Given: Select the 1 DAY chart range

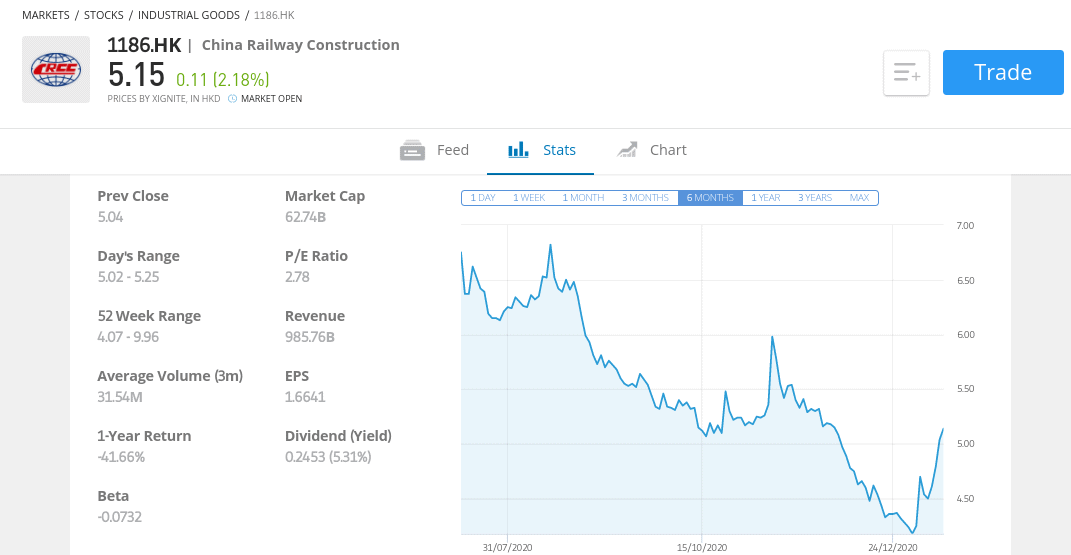Looking at the screenshot, I should point(483,198).
